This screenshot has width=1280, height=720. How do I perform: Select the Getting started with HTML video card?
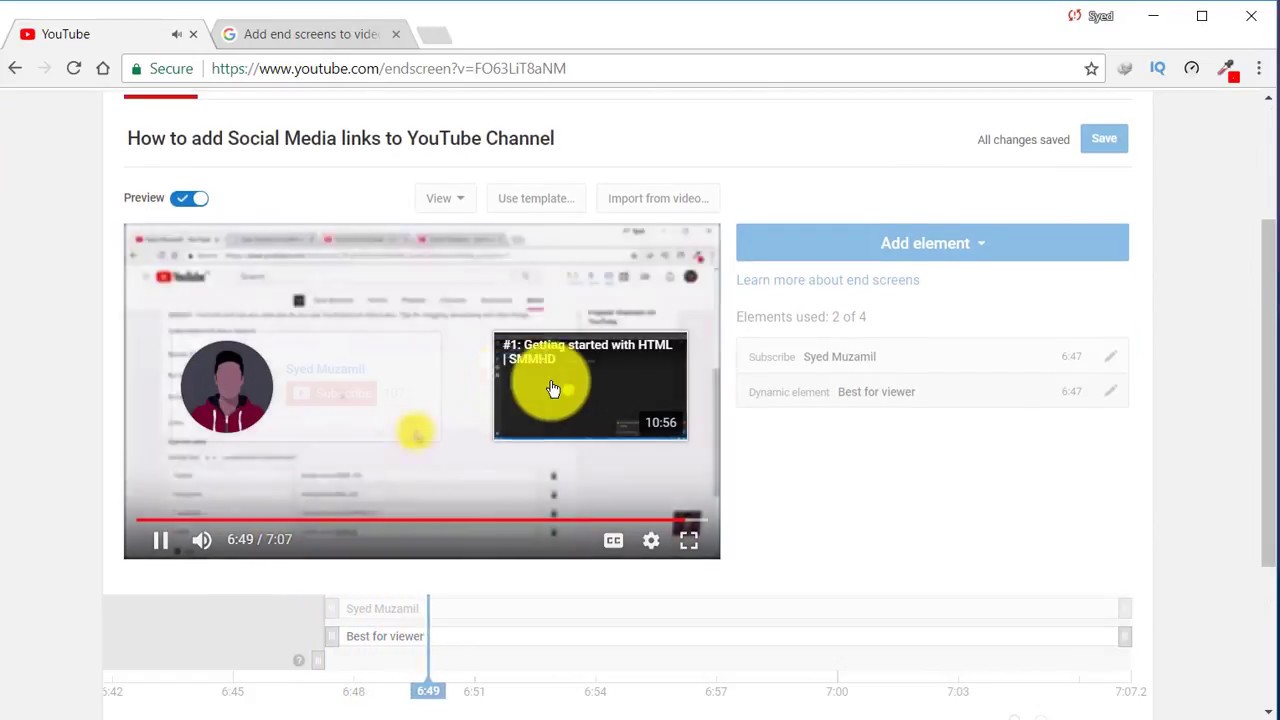[x=590, y=386]
